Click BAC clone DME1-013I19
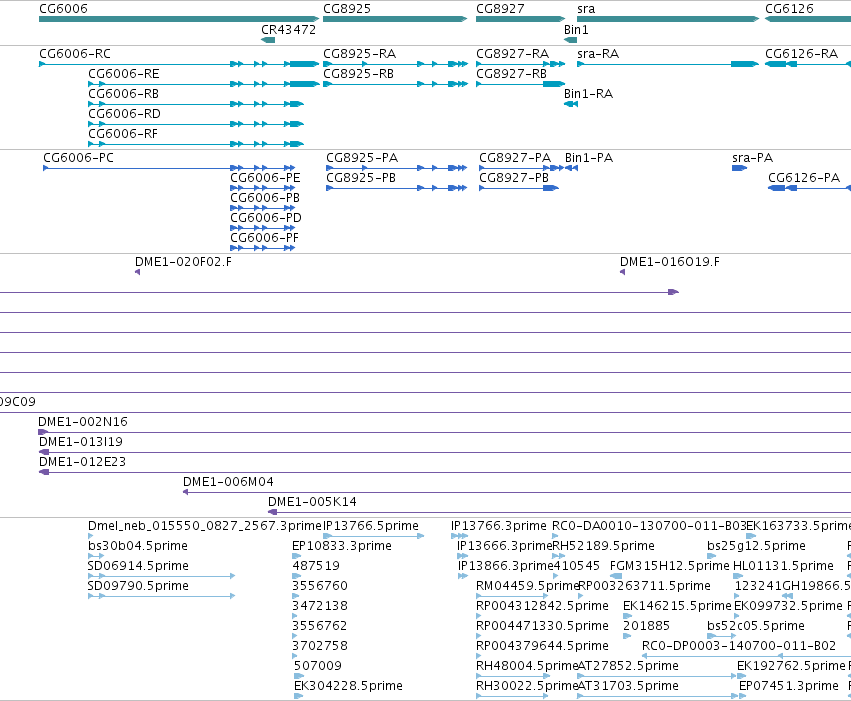This screenshot has width=851, height=701. coord(445,453)
